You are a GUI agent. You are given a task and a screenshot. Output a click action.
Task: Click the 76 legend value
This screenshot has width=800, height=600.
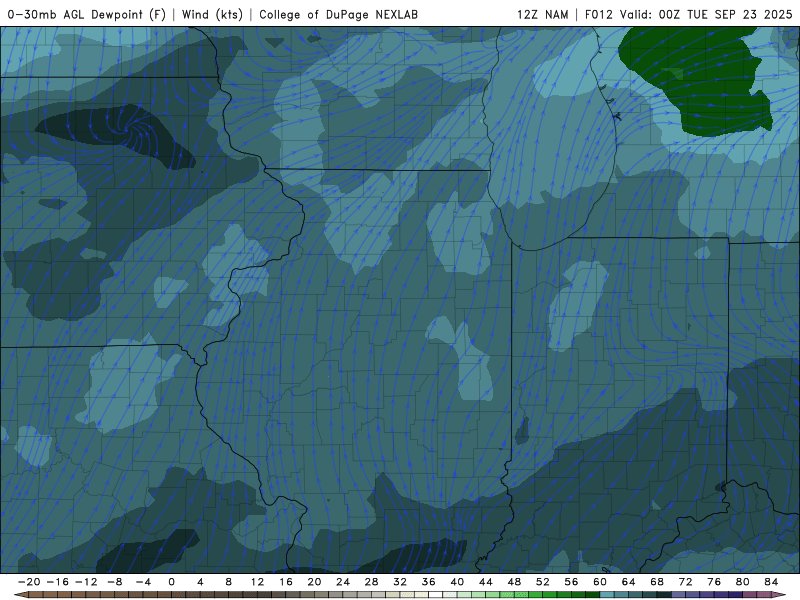point(714,582)
